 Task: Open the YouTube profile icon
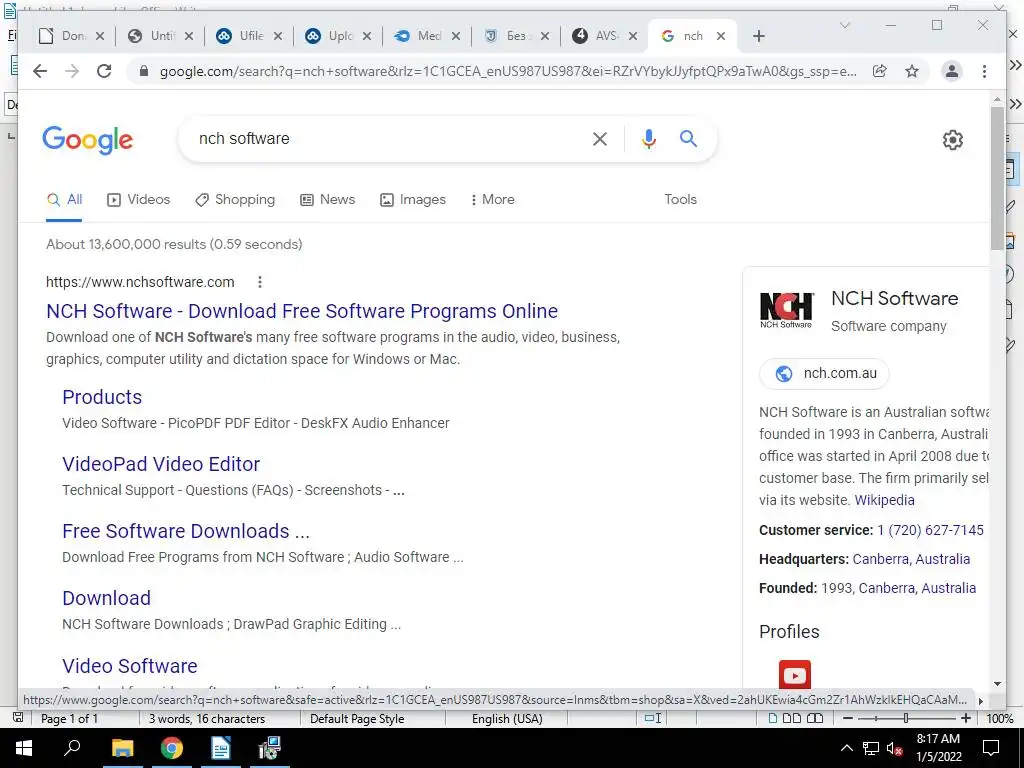pos(795,675)
